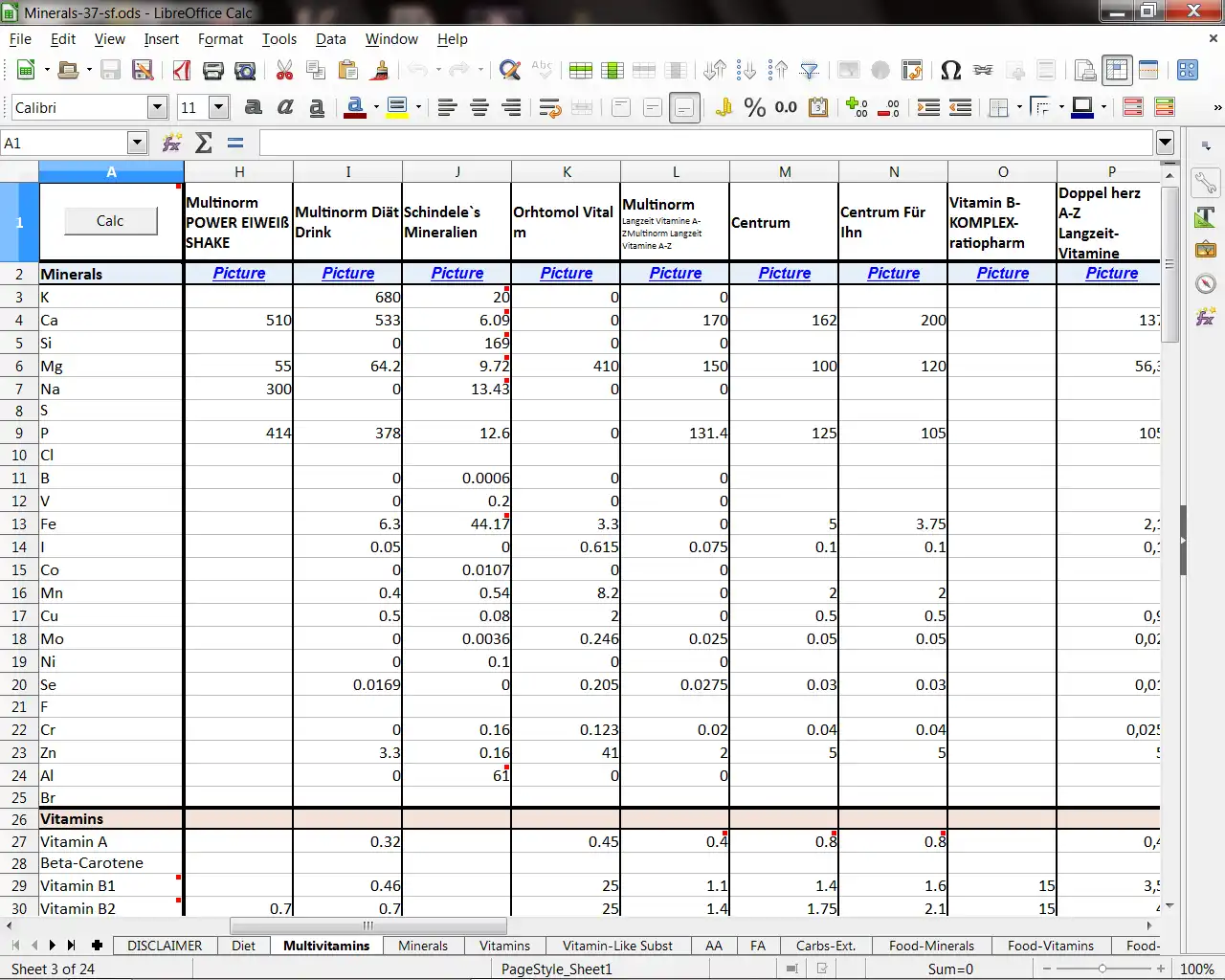Open the font size dropdown
Image resolution: width=1225 pixels, height=980 pixels.
click(x=219, y=107)
